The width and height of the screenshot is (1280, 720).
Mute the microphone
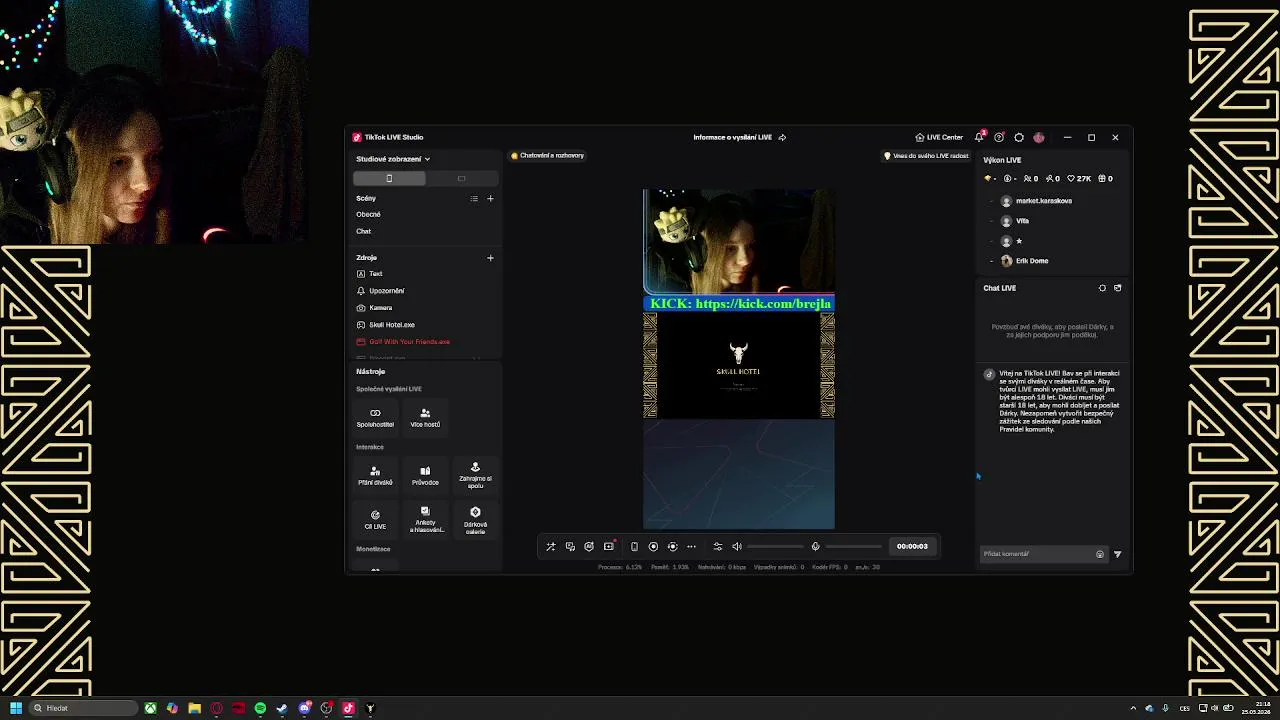[815, 547]
